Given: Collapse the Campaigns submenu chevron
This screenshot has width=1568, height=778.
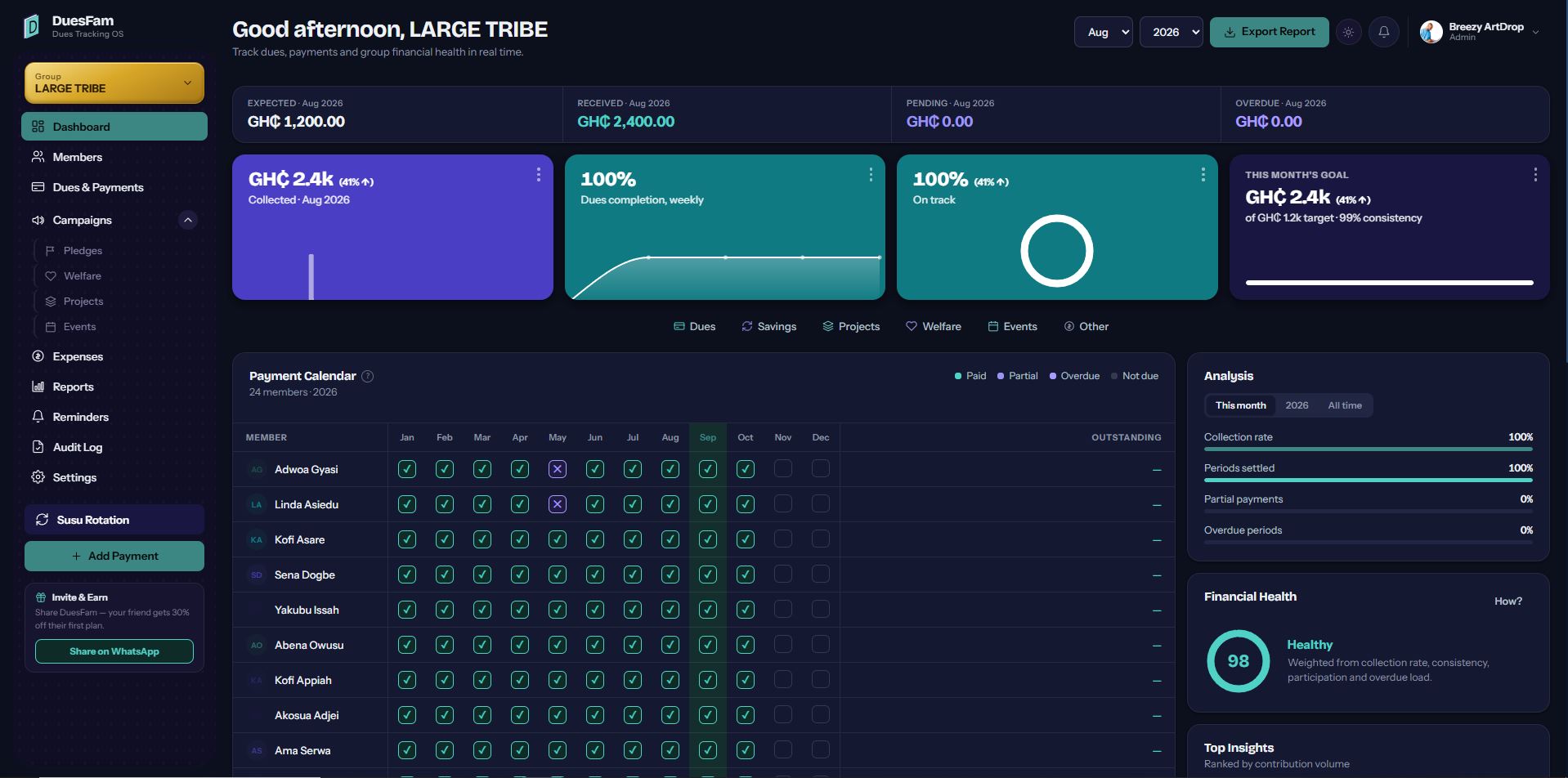Looking at the screenshot, I should coord(188,220).
